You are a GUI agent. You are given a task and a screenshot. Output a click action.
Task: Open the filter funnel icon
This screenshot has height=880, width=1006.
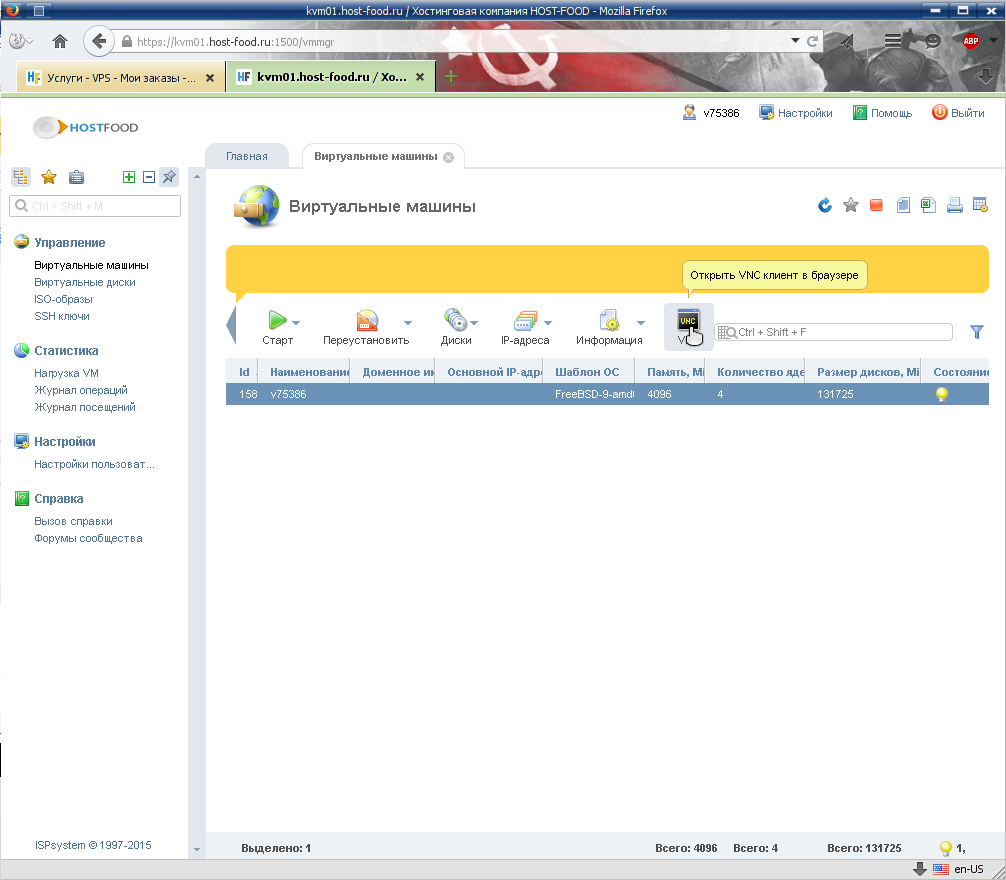pos(977,332)
